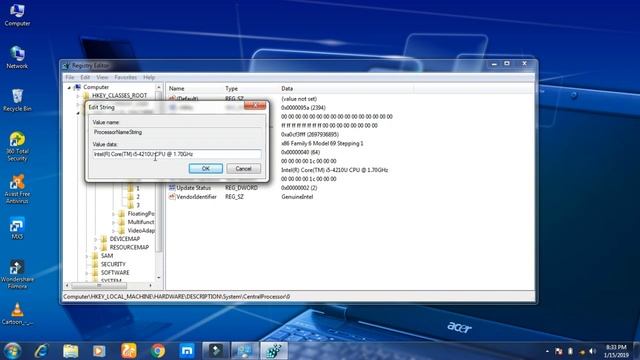Expand the SAM tree node

pos(87,256)
